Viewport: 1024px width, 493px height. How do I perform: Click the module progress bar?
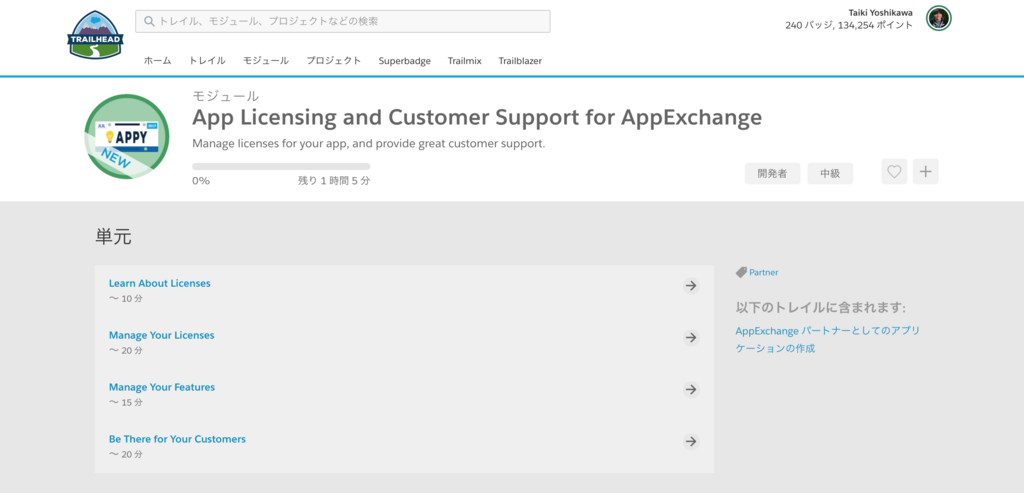281,167
